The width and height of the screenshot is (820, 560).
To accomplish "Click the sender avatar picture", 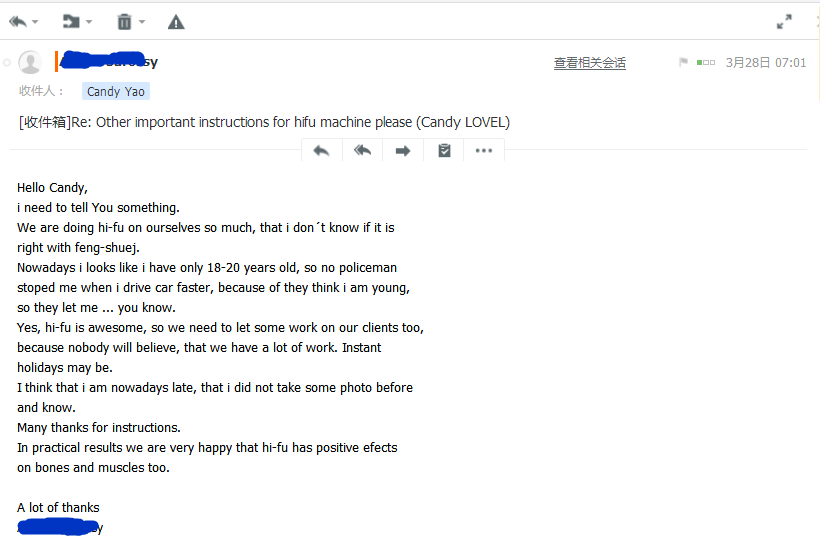I will 30,63.
